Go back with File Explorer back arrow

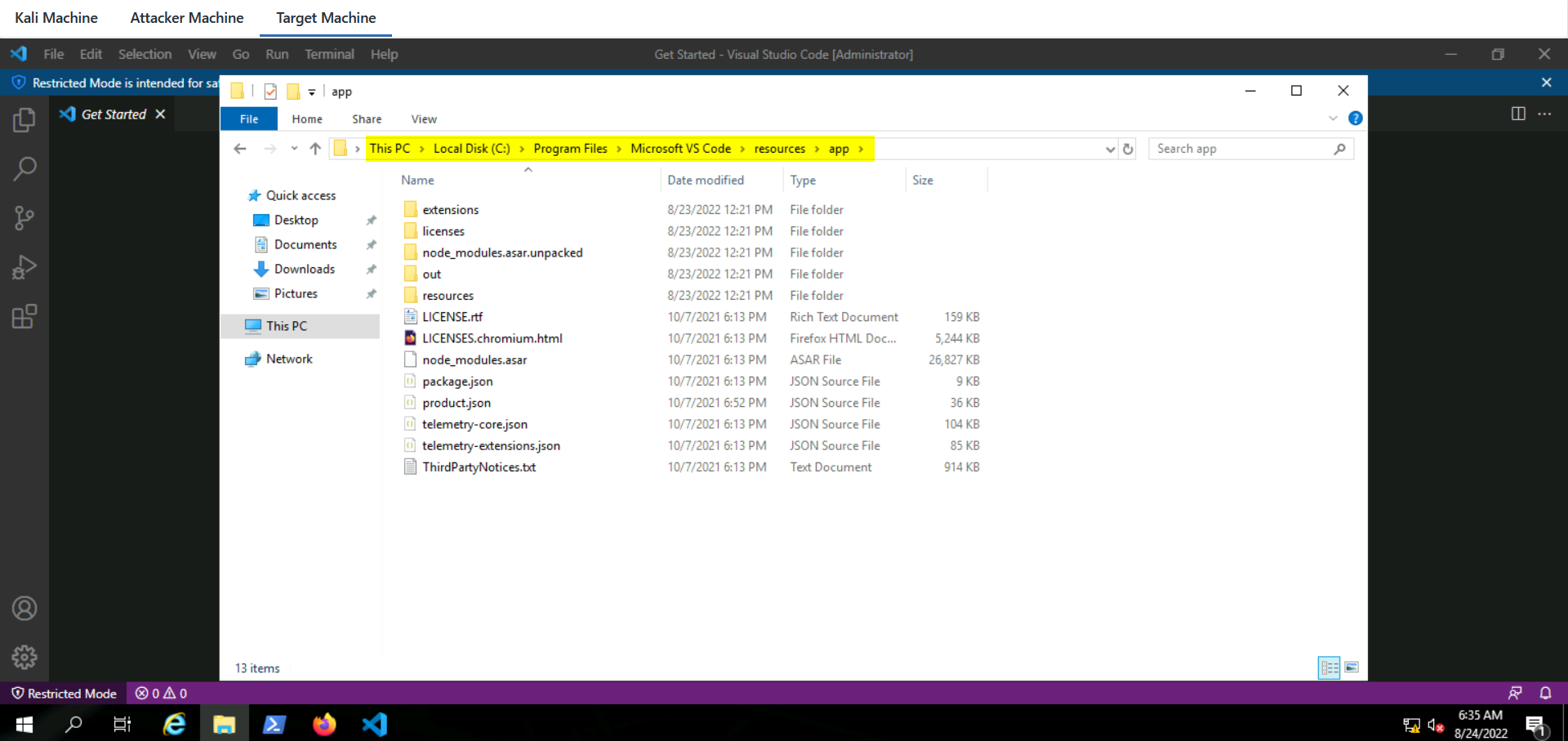pyautogui.click(x=240, y=149)
